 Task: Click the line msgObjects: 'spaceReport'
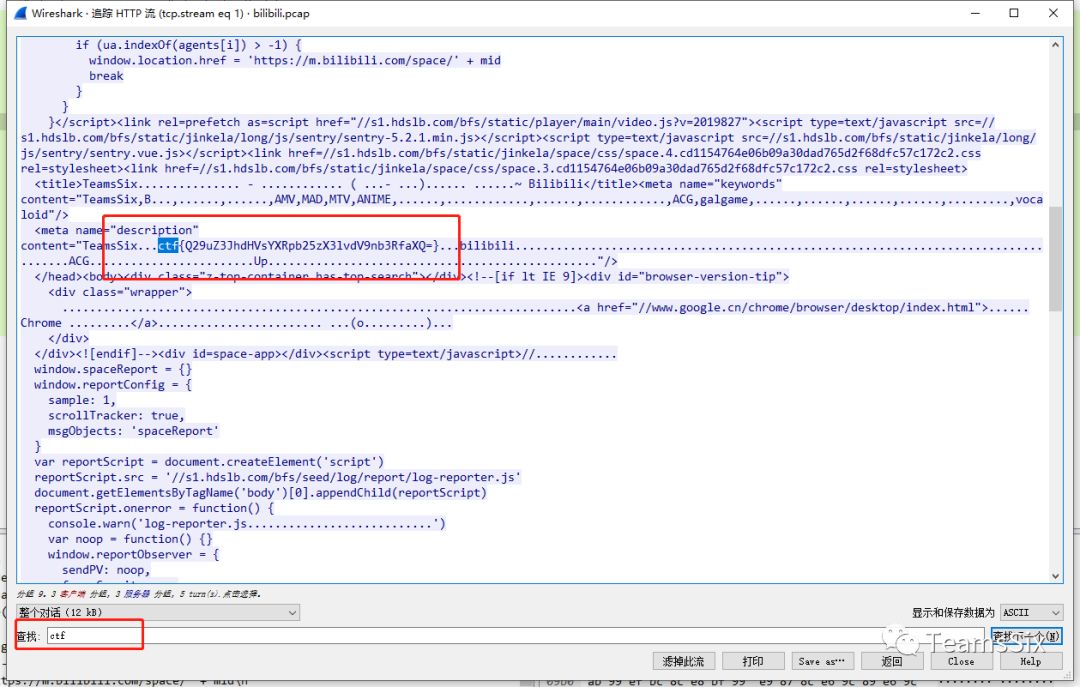pyautogui.click(x=134, y=431)
